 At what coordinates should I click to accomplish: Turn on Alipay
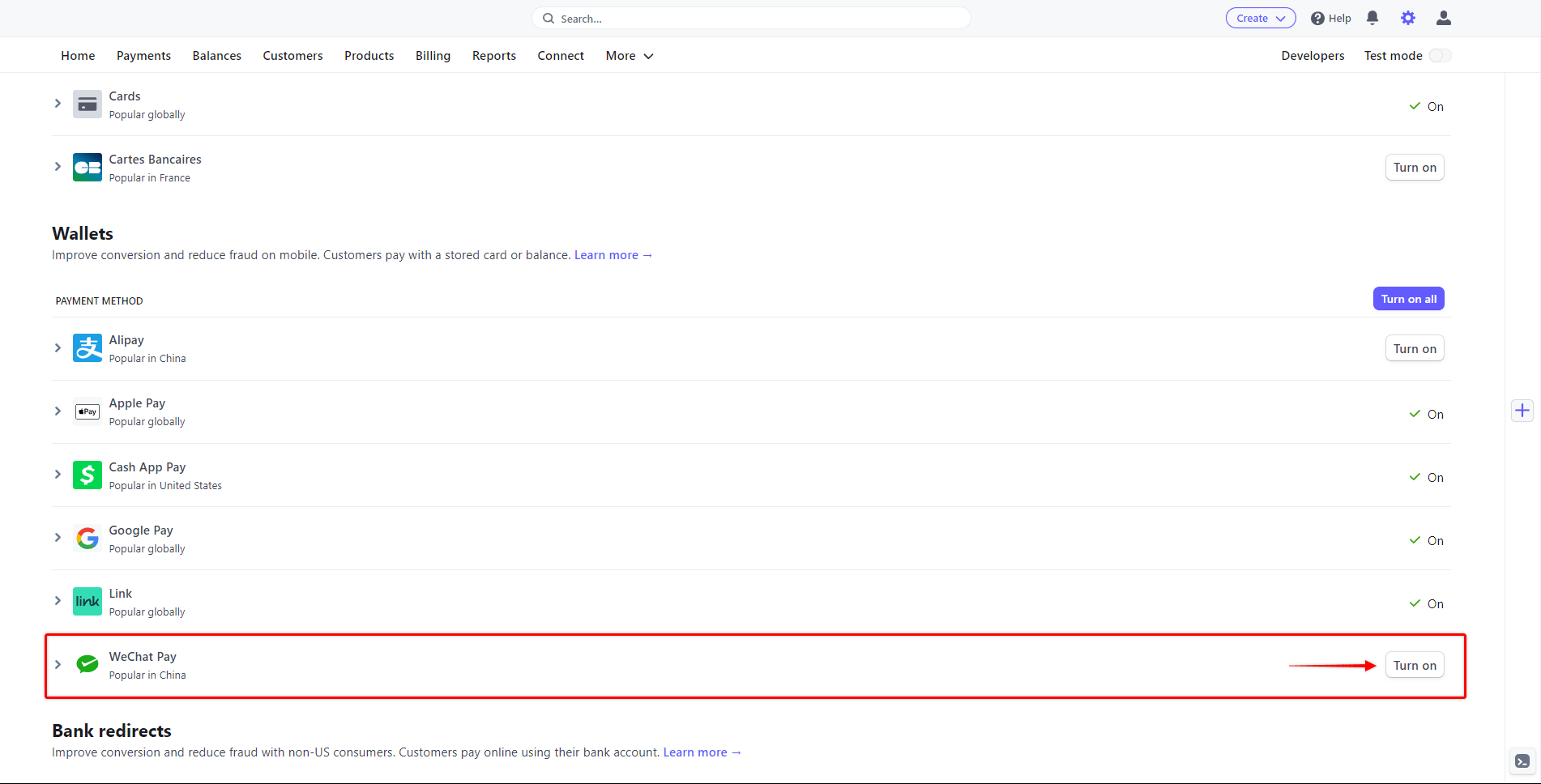[1415, 347]
